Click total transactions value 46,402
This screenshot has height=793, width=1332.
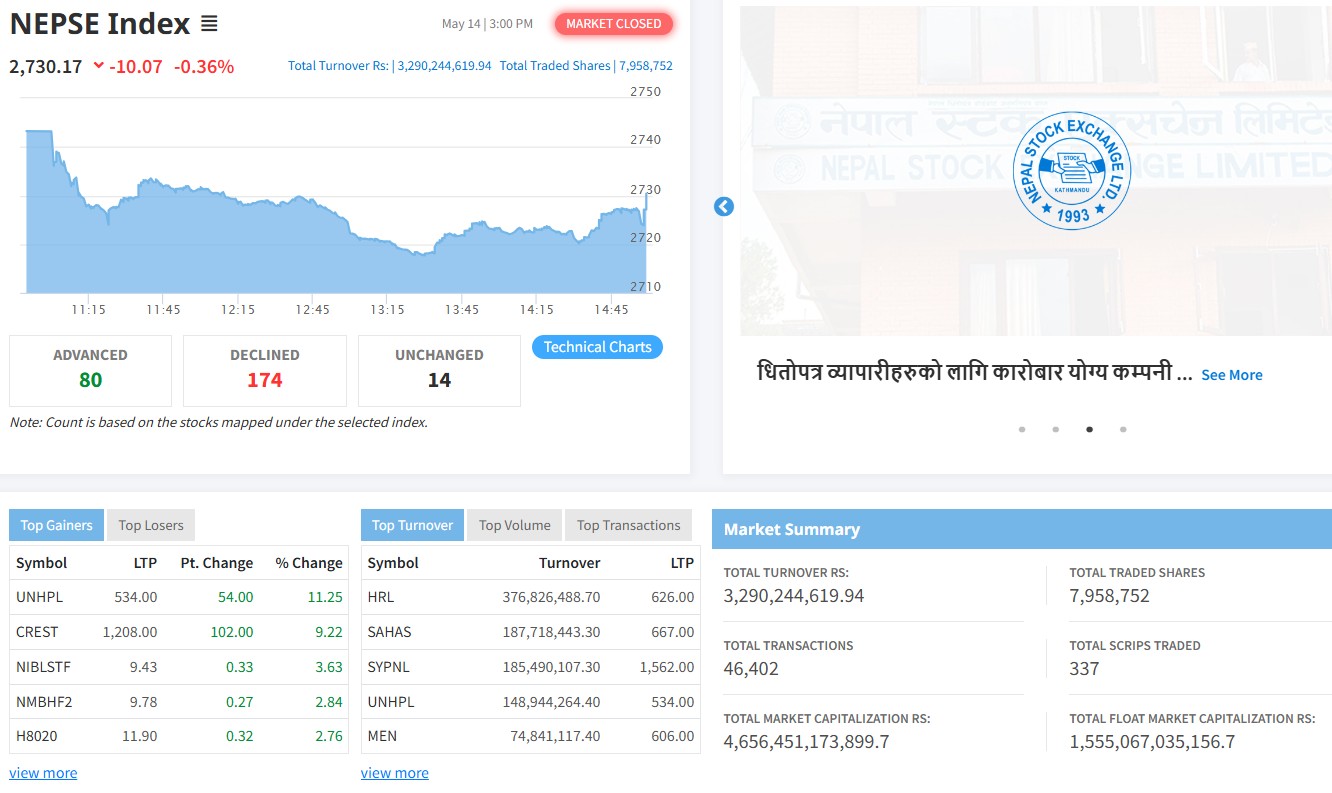(x=751, y=668)
